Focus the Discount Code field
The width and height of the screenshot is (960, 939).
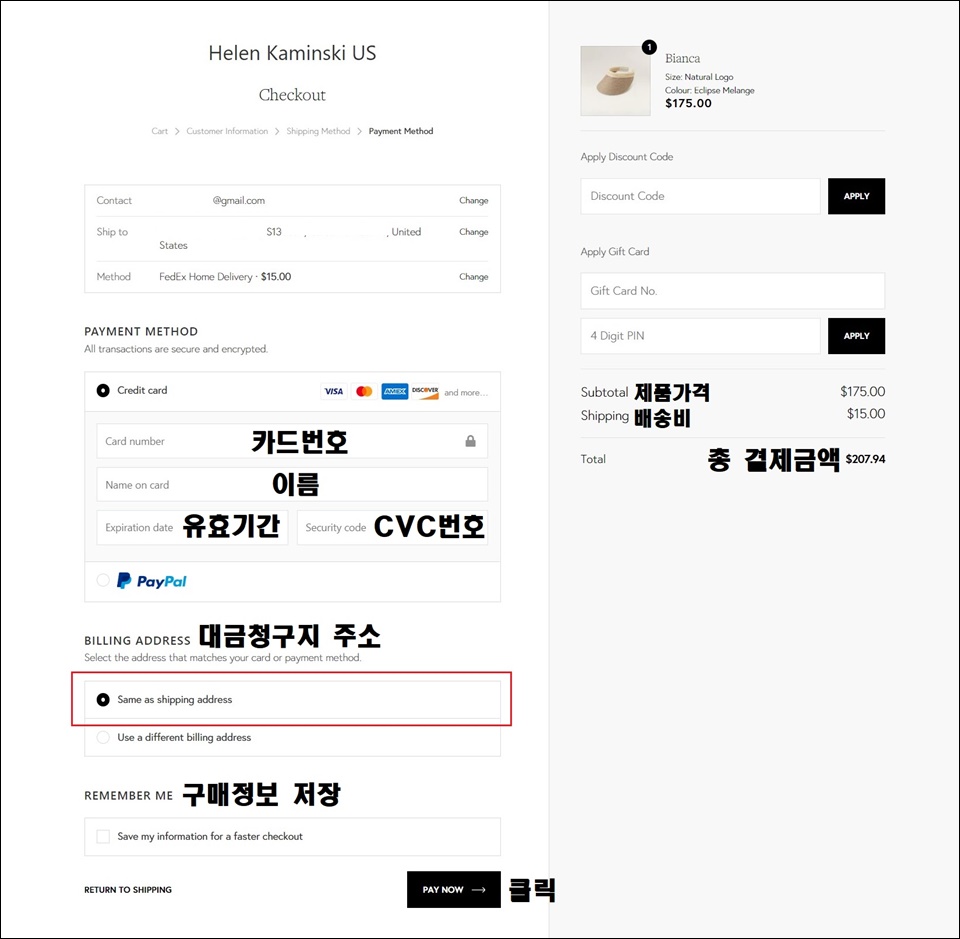[x=700, y=196]
